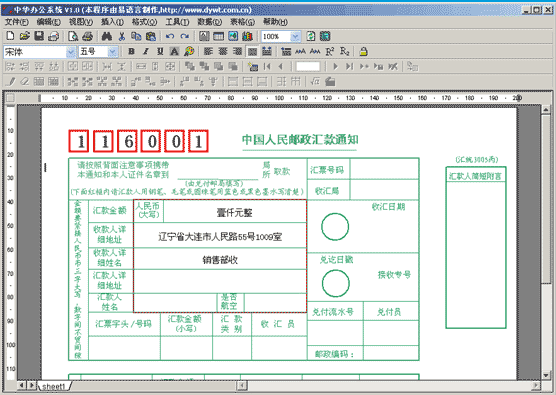This screenshot has width=556, height=395.
Task: Open the font color palette icon
Action: [x=189, y=51]
